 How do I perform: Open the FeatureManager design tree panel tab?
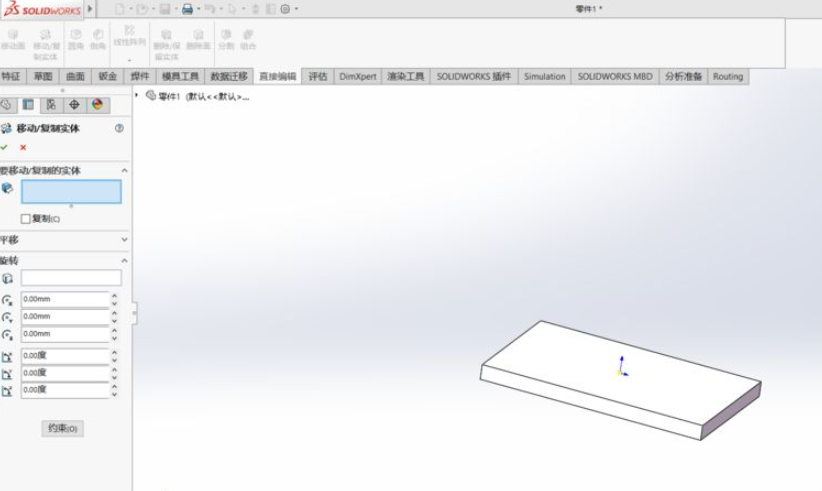(7, 105)
